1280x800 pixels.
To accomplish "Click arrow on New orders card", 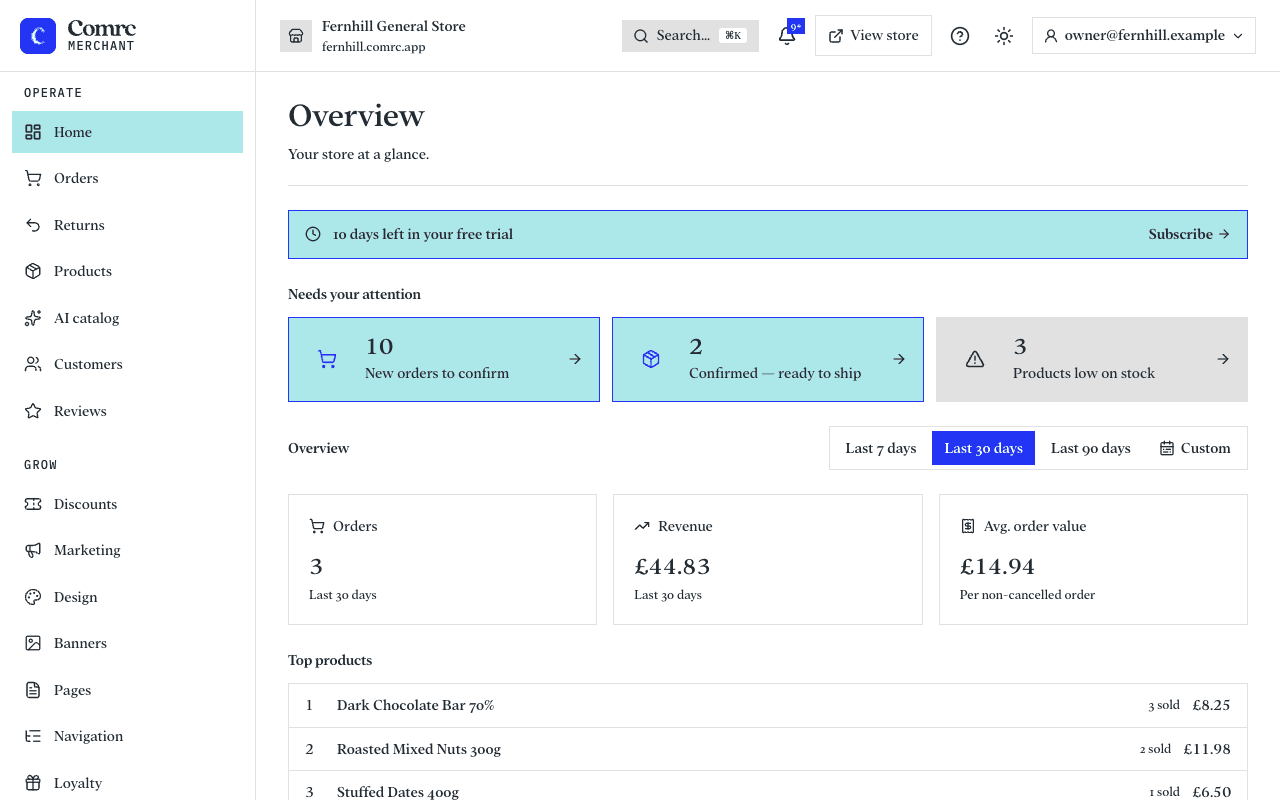I will pyautogui.click(x=575, y=359).
